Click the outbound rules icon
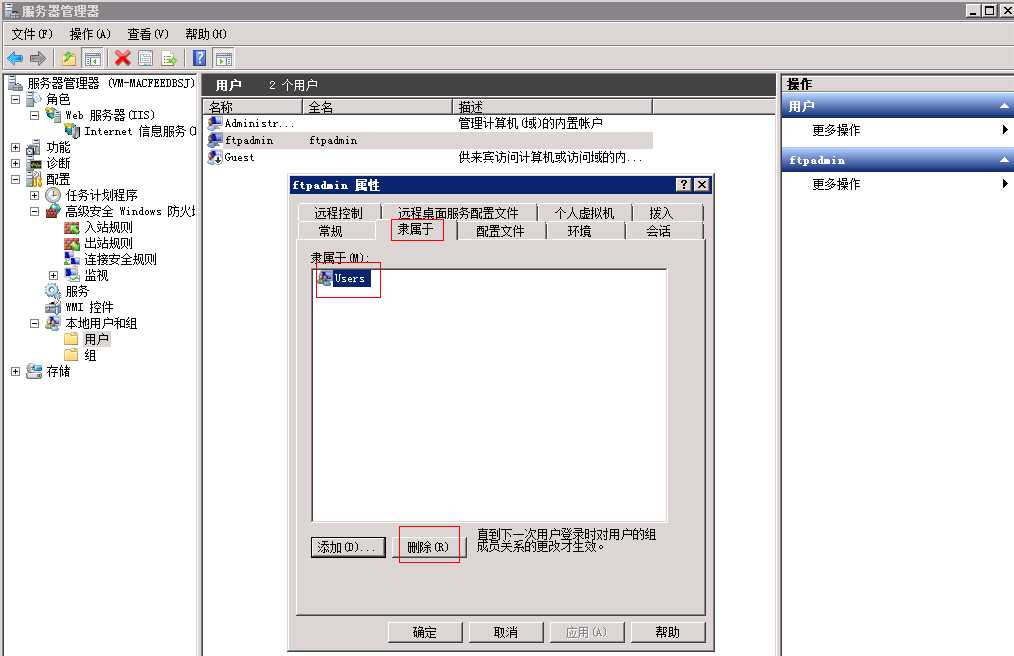Viewport: 1014px width, 656px height. pos(72,244)
